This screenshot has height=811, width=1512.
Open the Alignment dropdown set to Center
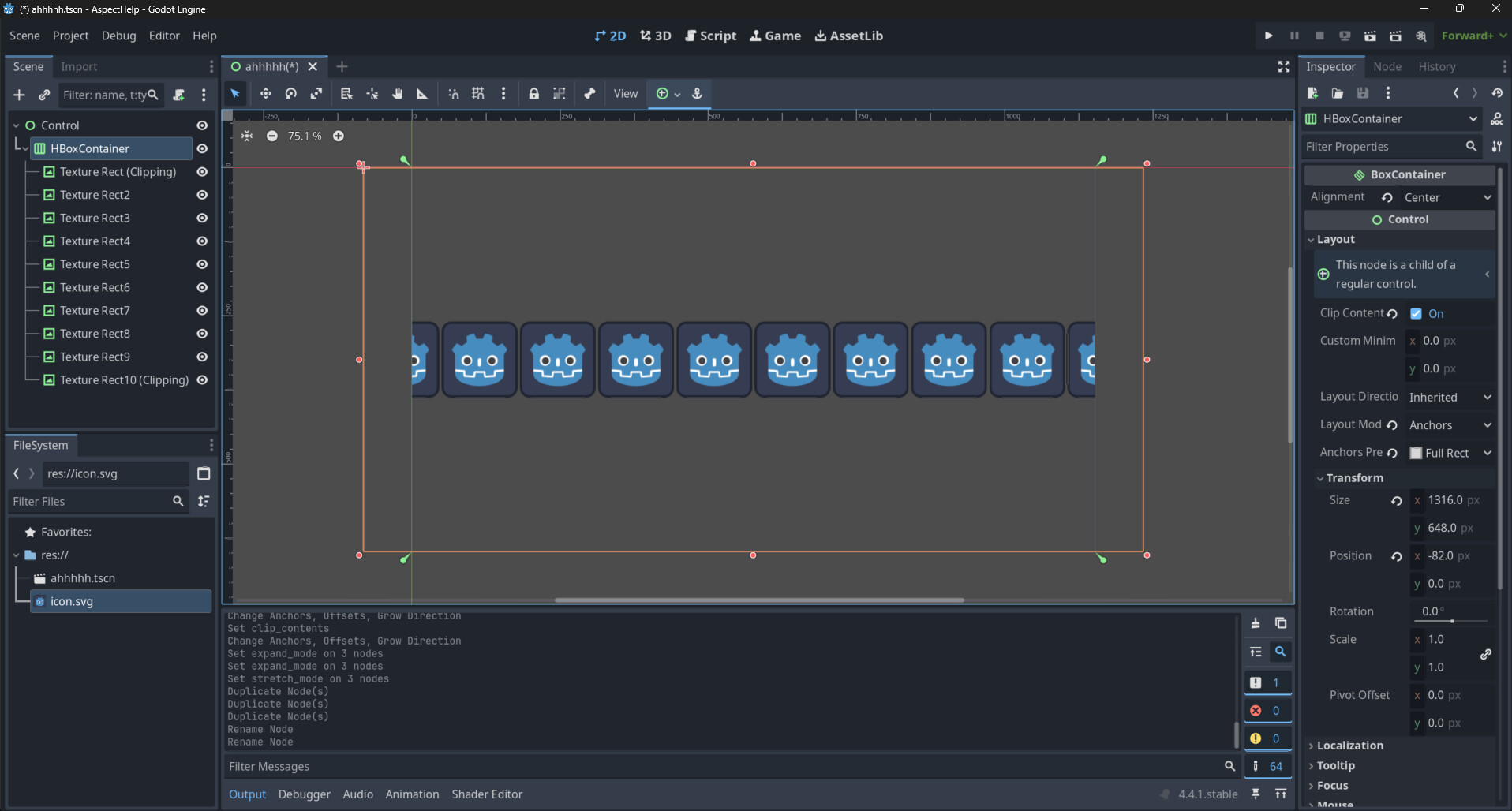click(1447, 197)
